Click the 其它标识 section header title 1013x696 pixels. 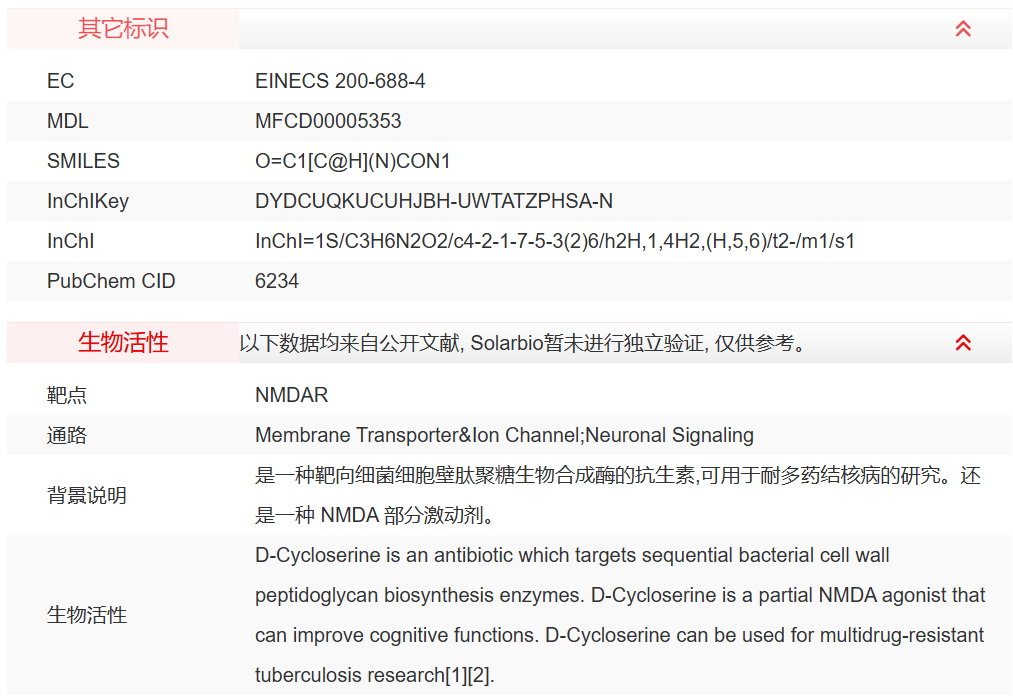click(x=123, y=29)
